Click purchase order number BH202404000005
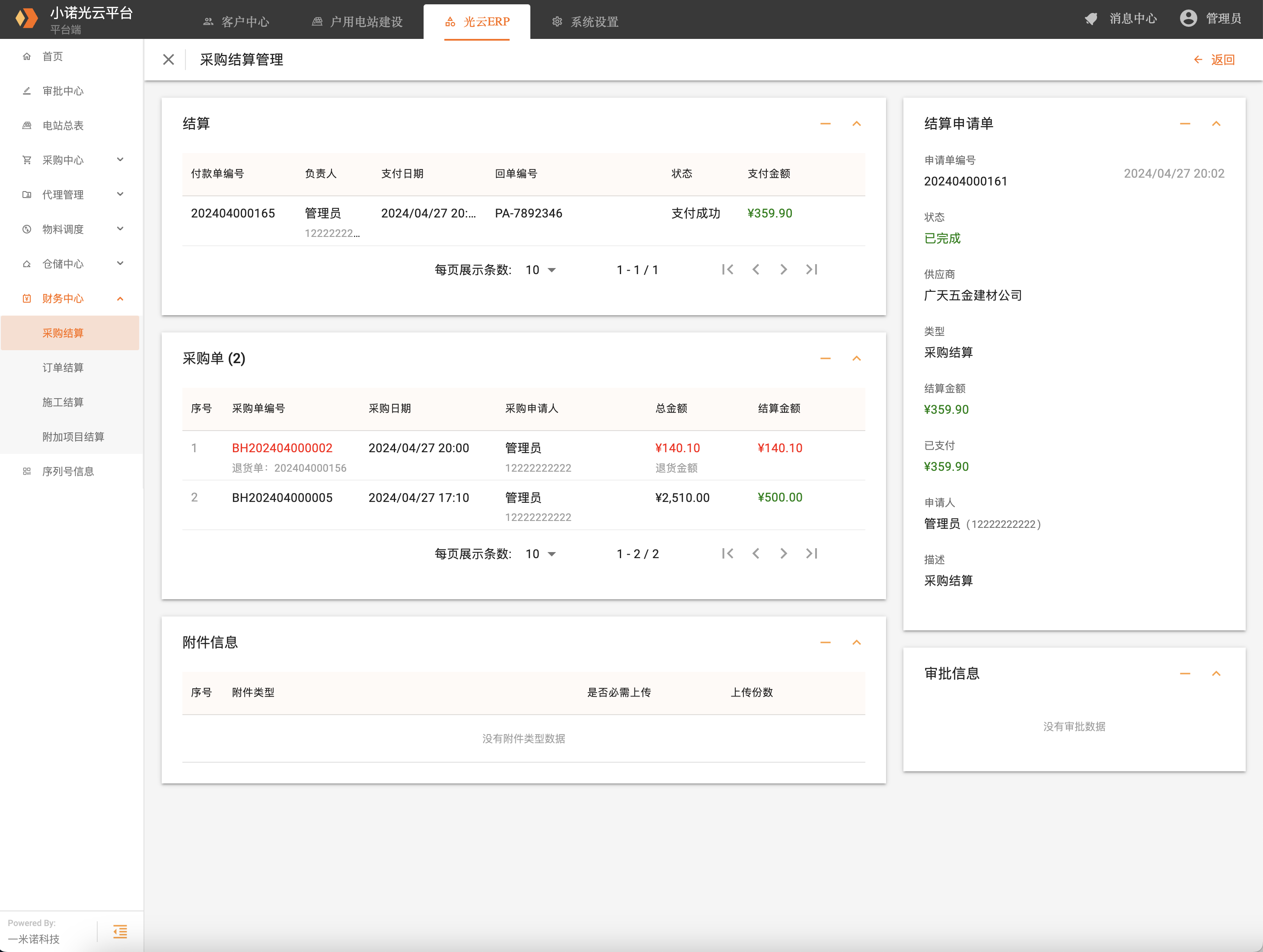The width and height of the screenshot is (1263, 952). tap(282, 498)
